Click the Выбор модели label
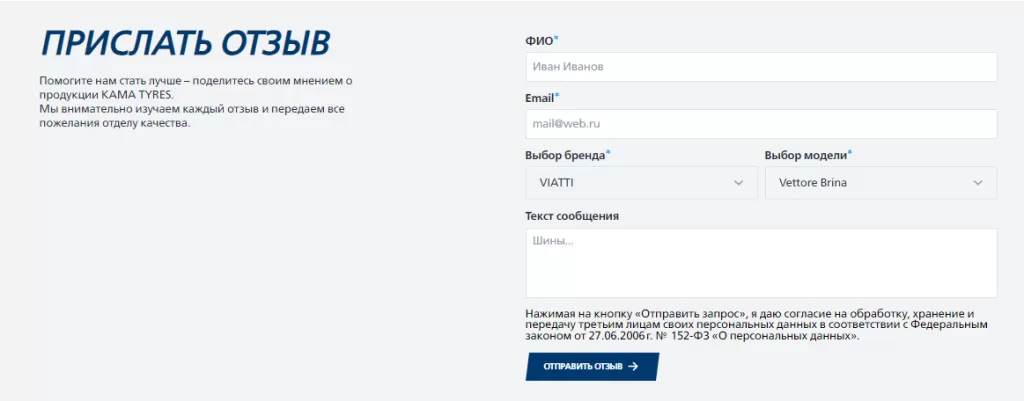1024x401 pixels. pyautogui.click(x=805, y=156)
